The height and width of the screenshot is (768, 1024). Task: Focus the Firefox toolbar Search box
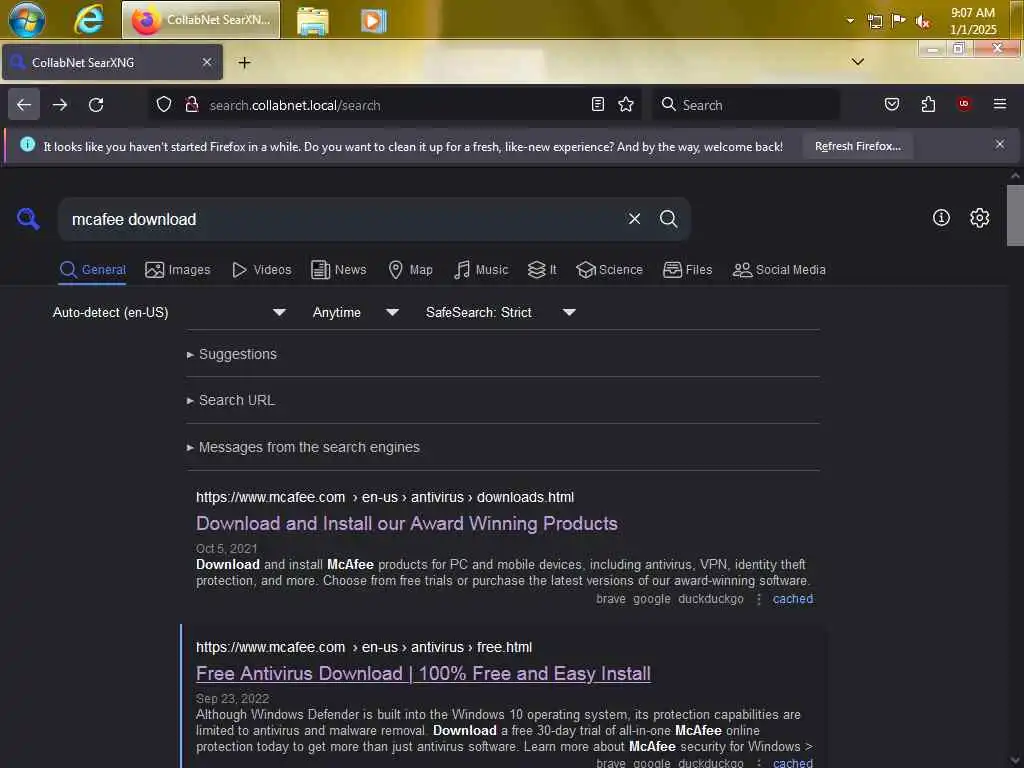pos(746,104)
